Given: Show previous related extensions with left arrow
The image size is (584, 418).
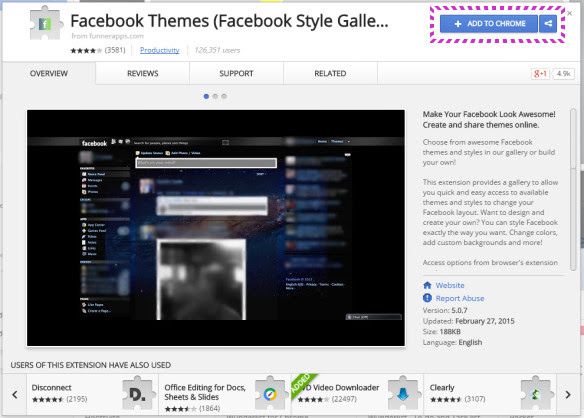Looking at the screenshot, I should (x=15, y=395).
